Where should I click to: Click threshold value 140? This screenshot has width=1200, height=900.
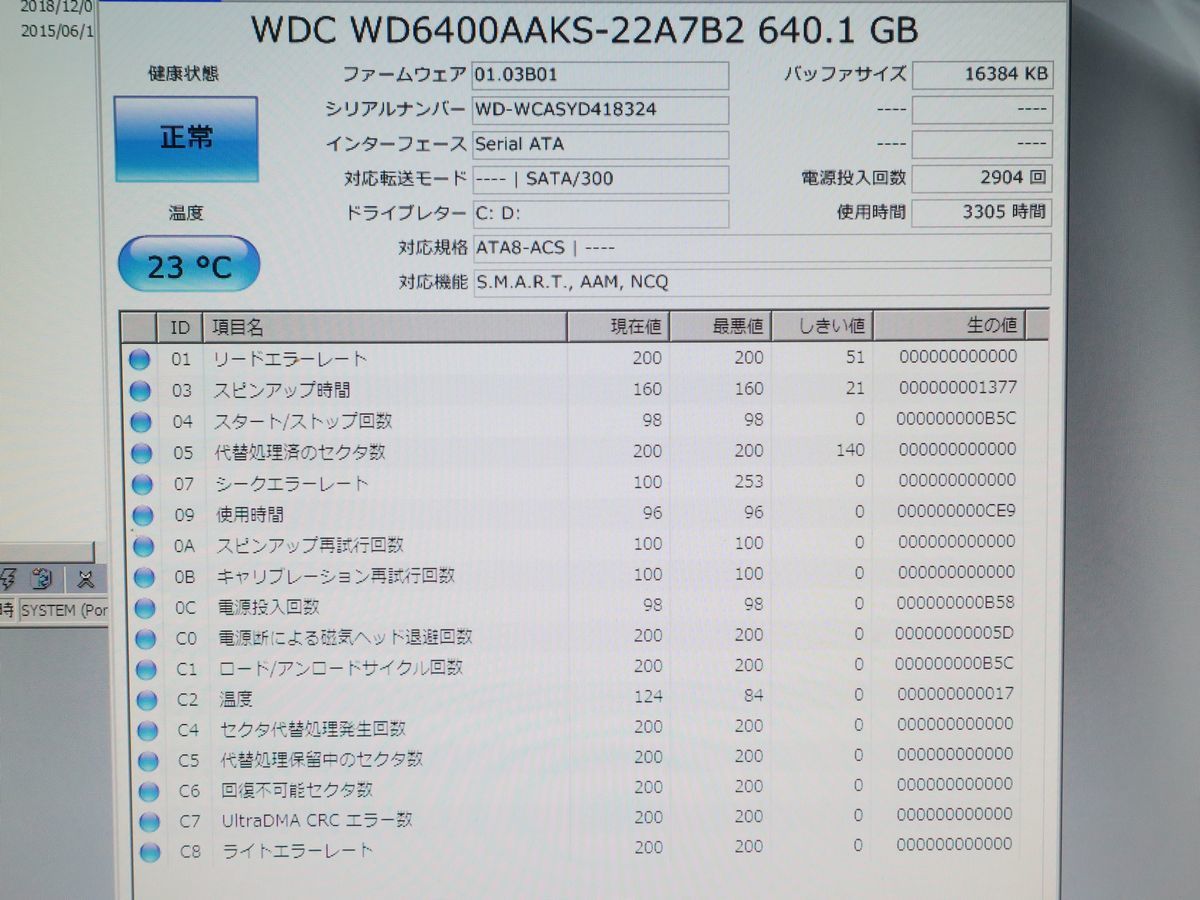pos(850,450)
